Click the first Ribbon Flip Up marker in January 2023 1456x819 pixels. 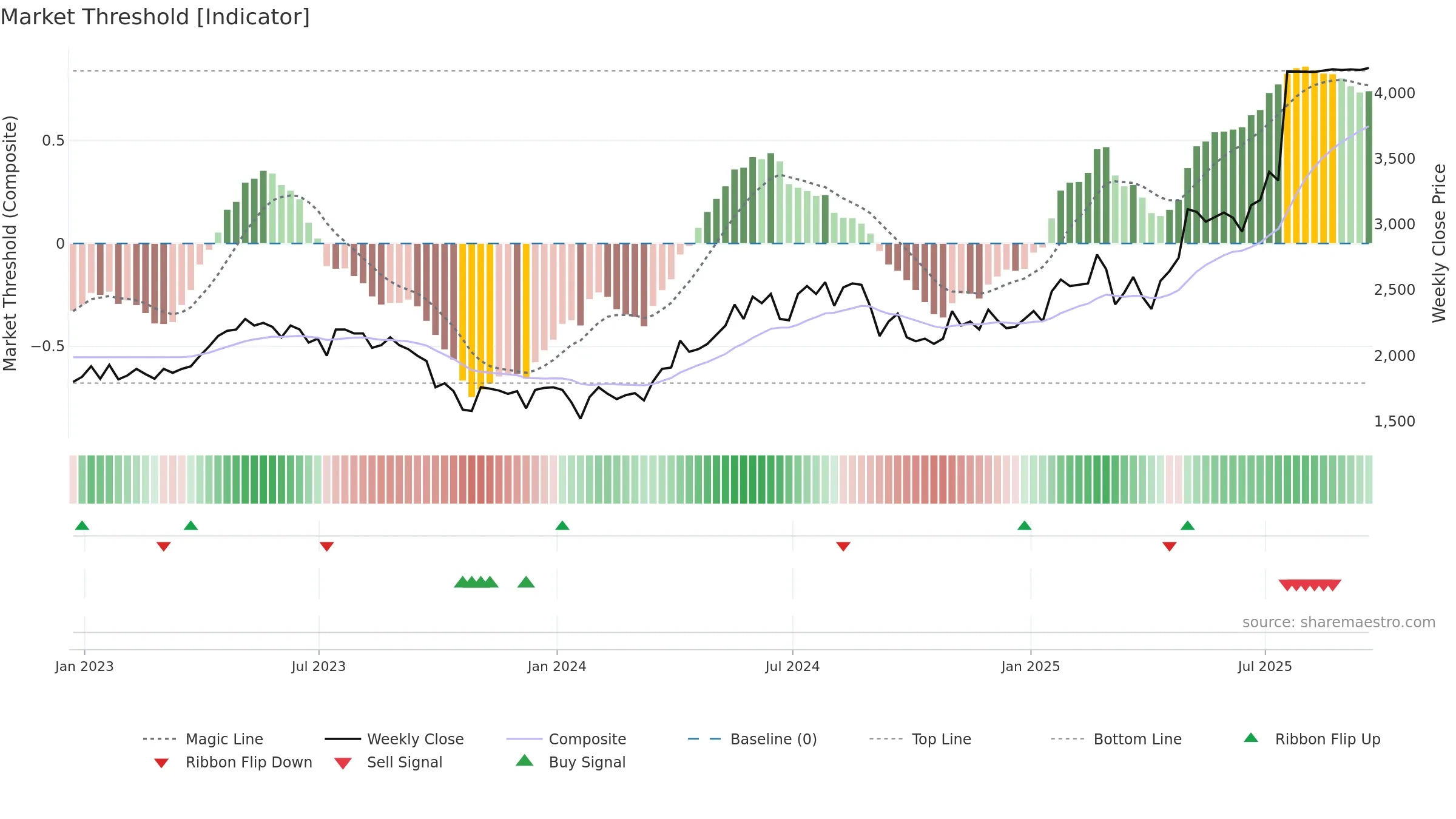point(82,525)
